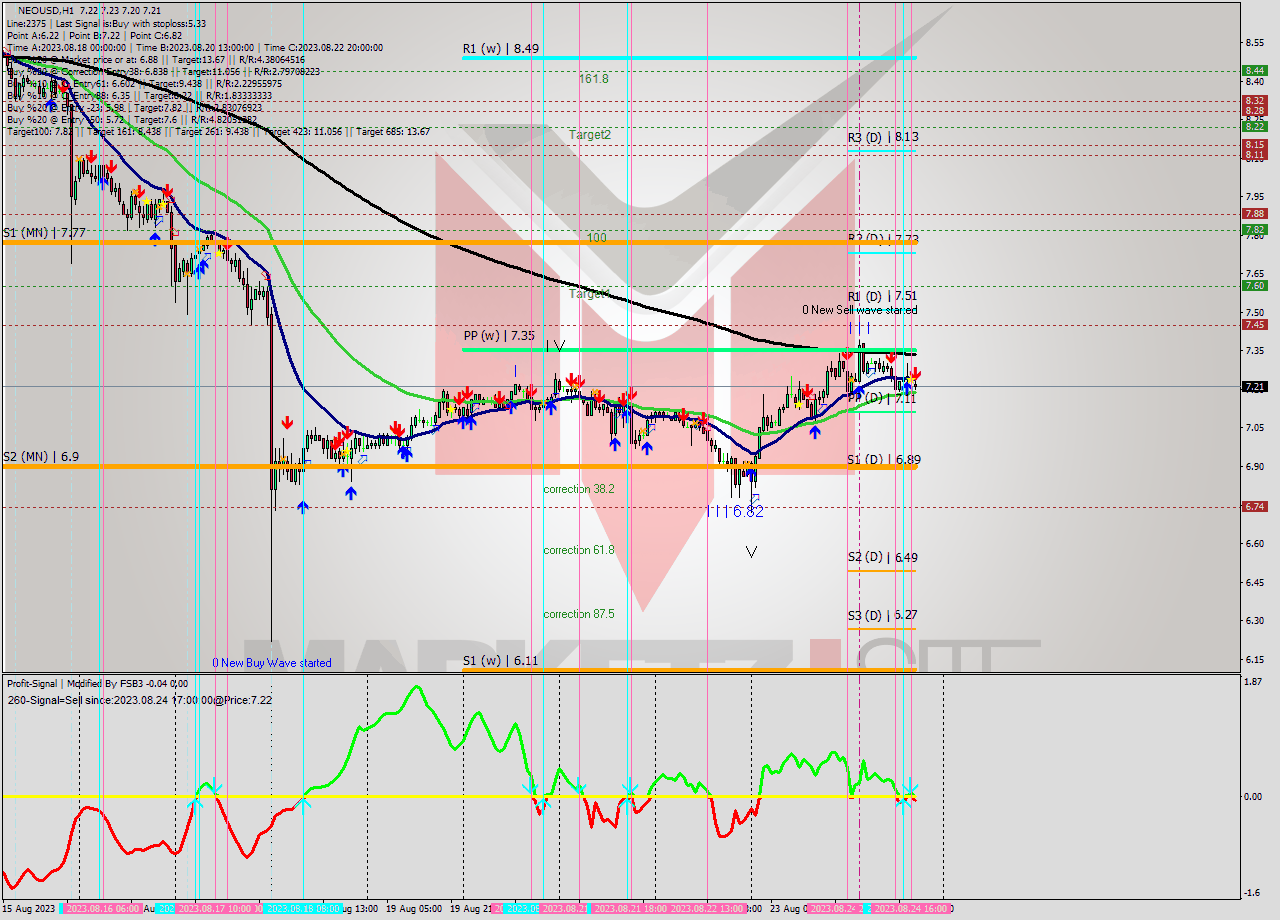Select the 'S1 (D) | 6.89' support label
Image resolution: width=1280 pixels, height=920 pixels.
click(x=884, y=460)
